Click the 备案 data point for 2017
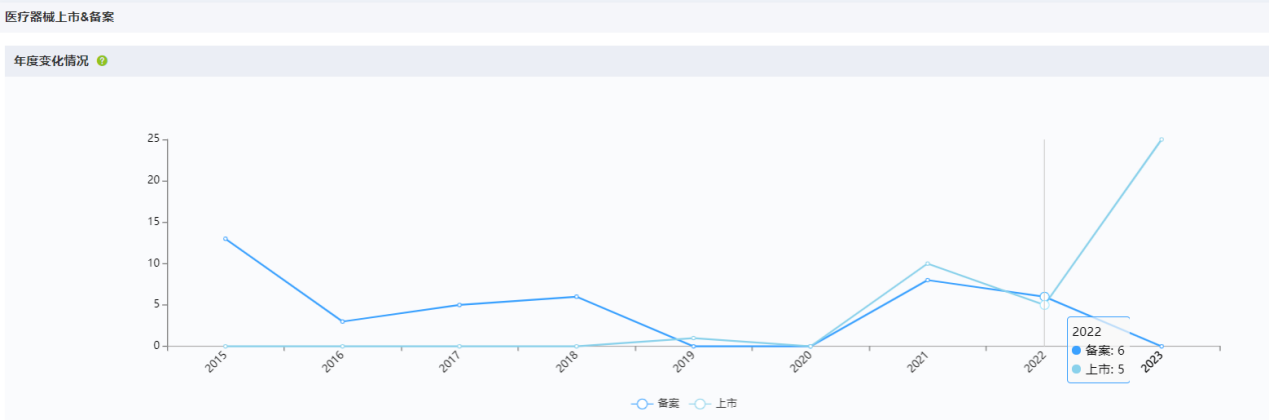This screenshot has width=1269, height=420. (459, 305)
